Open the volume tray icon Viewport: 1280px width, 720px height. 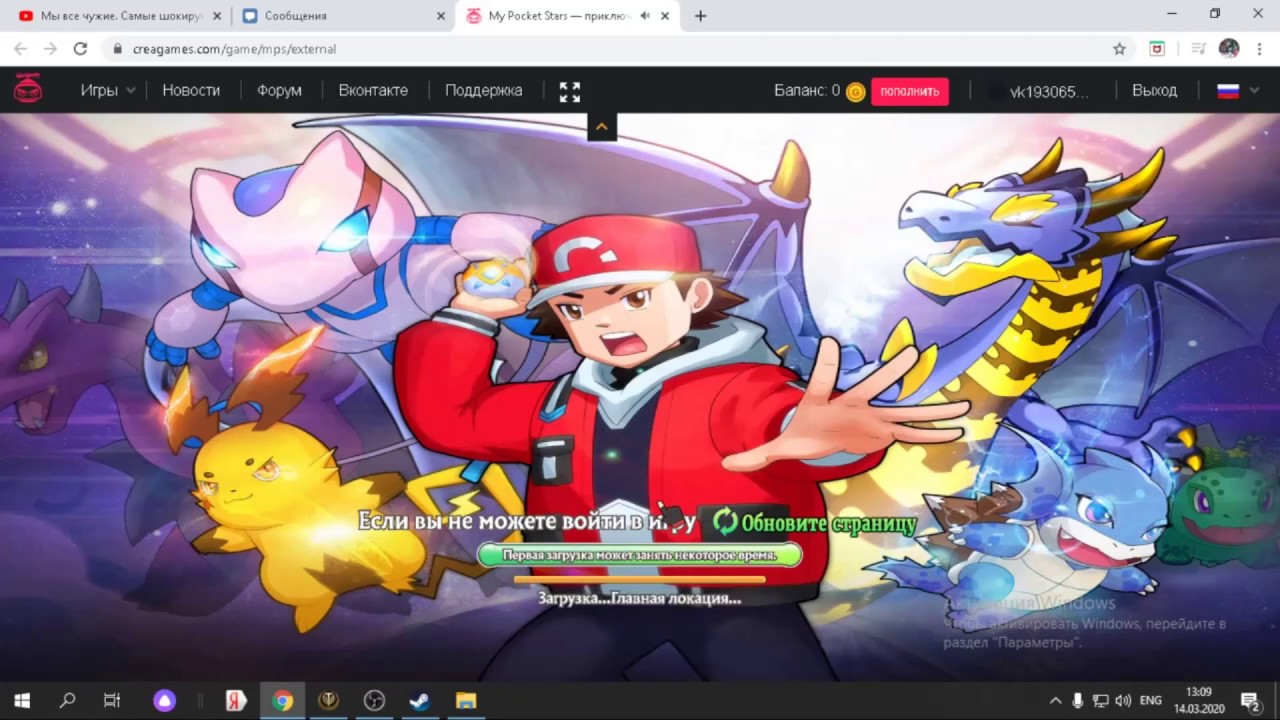coord(1123,701)
